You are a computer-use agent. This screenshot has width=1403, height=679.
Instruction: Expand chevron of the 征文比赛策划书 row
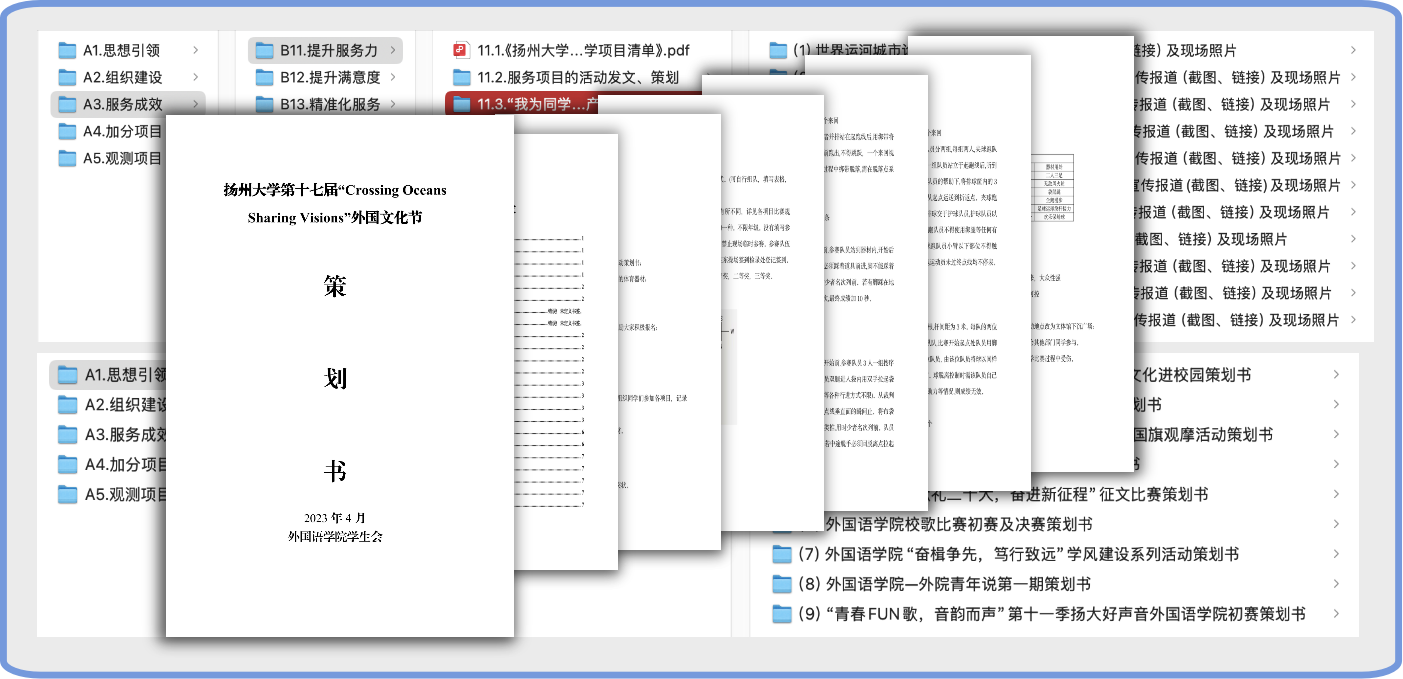1337,494
